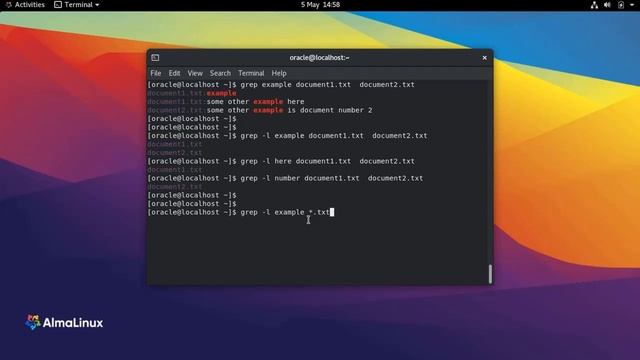Open the clock showing 5 May 14:58
Image resolution: width=640 pixels, height=360 pixels.
click(x=320, y=5)
